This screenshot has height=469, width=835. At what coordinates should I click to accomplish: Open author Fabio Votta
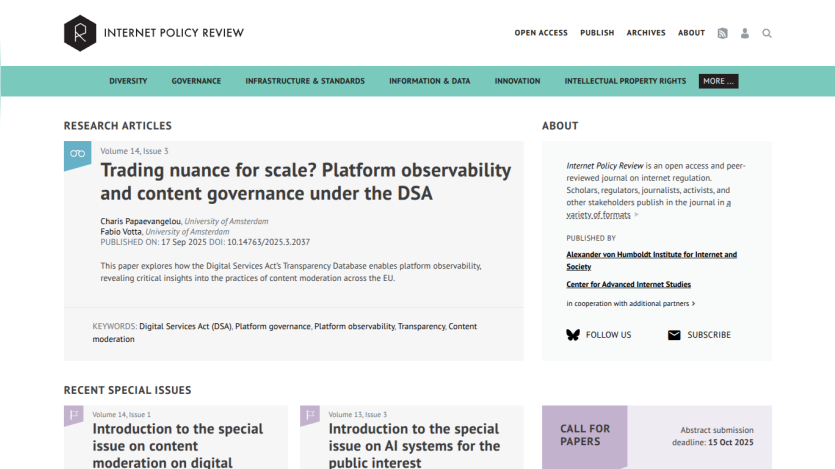coord(121,232)
